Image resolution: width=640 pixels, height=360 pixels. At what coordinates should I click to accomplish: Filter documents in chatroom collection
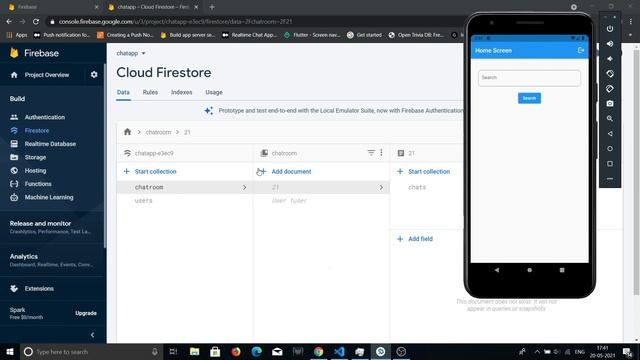pyautogui.click(x=371, y=153)
